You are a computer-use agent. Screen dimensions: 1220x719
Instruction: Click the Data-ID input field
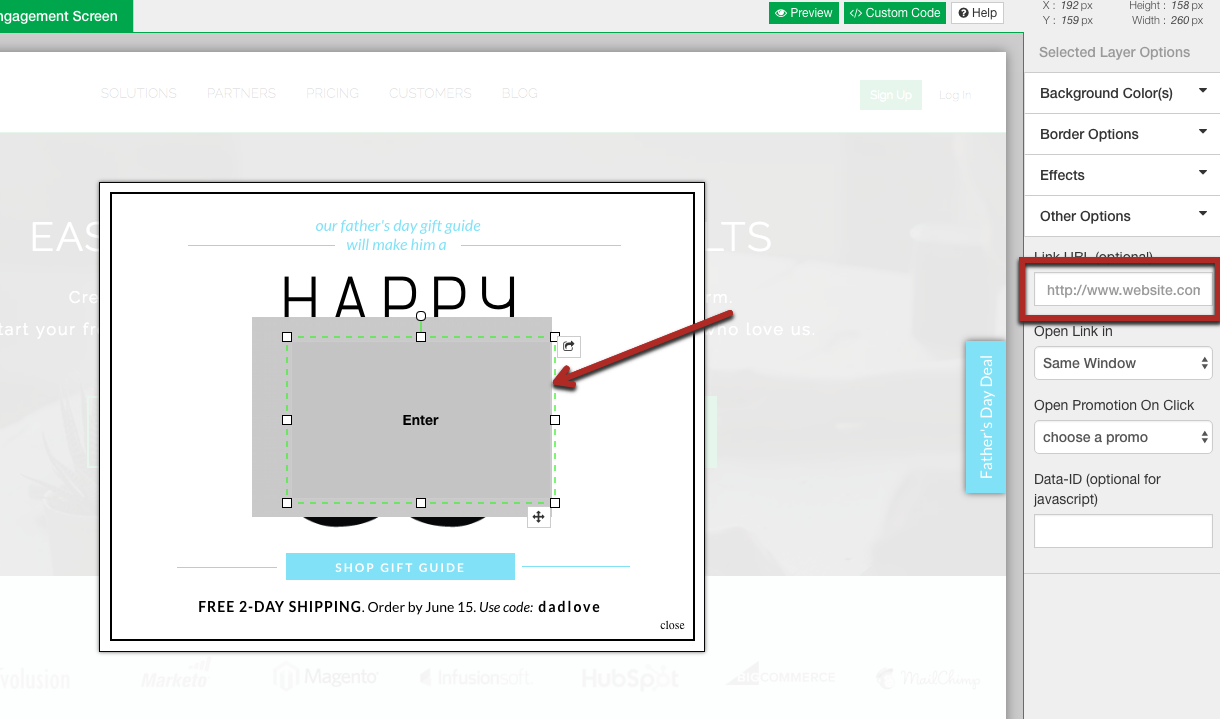click(x=1122, y=531)
